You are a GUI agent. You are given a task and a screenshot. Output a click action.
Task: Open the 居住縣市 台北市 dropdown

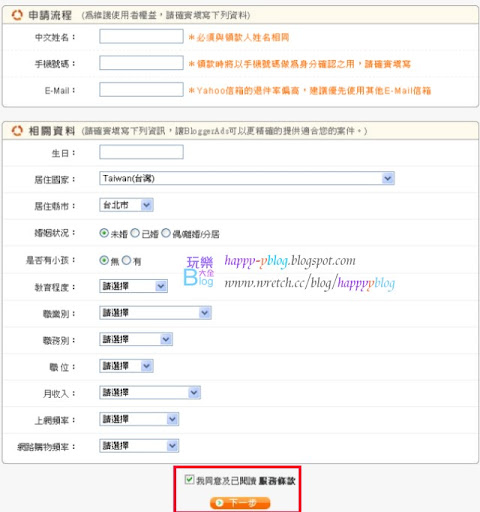pos(126,205)
